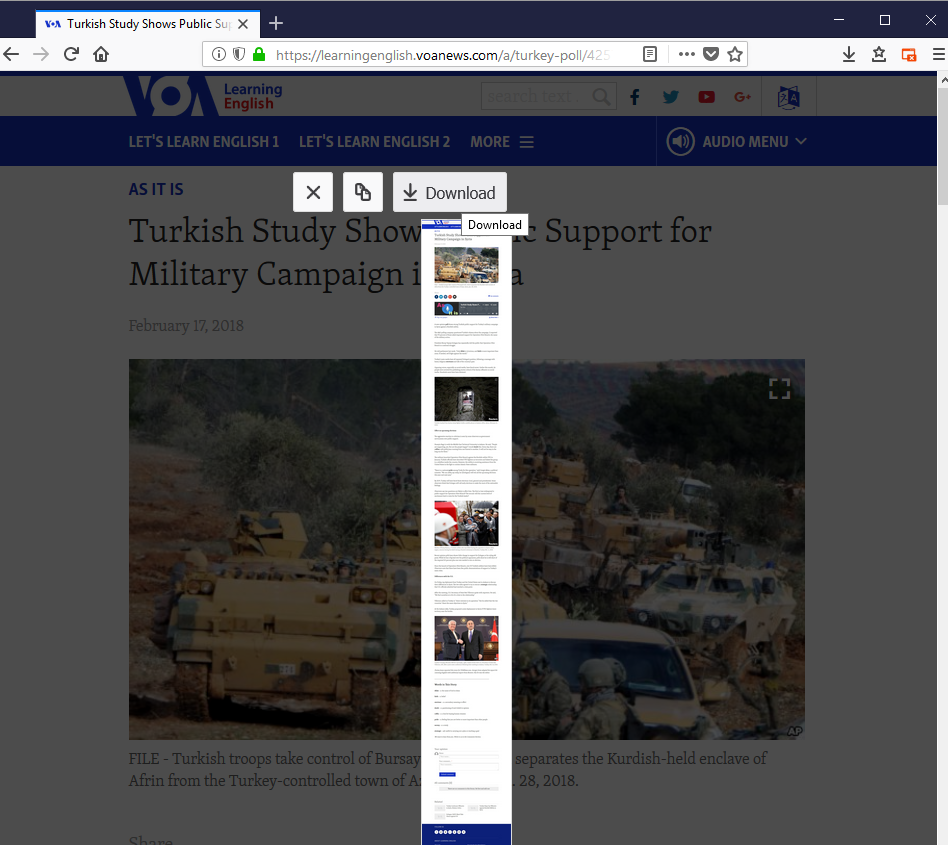Reload the current page
Screen dimensions: 948x845
tap(71, 55)
